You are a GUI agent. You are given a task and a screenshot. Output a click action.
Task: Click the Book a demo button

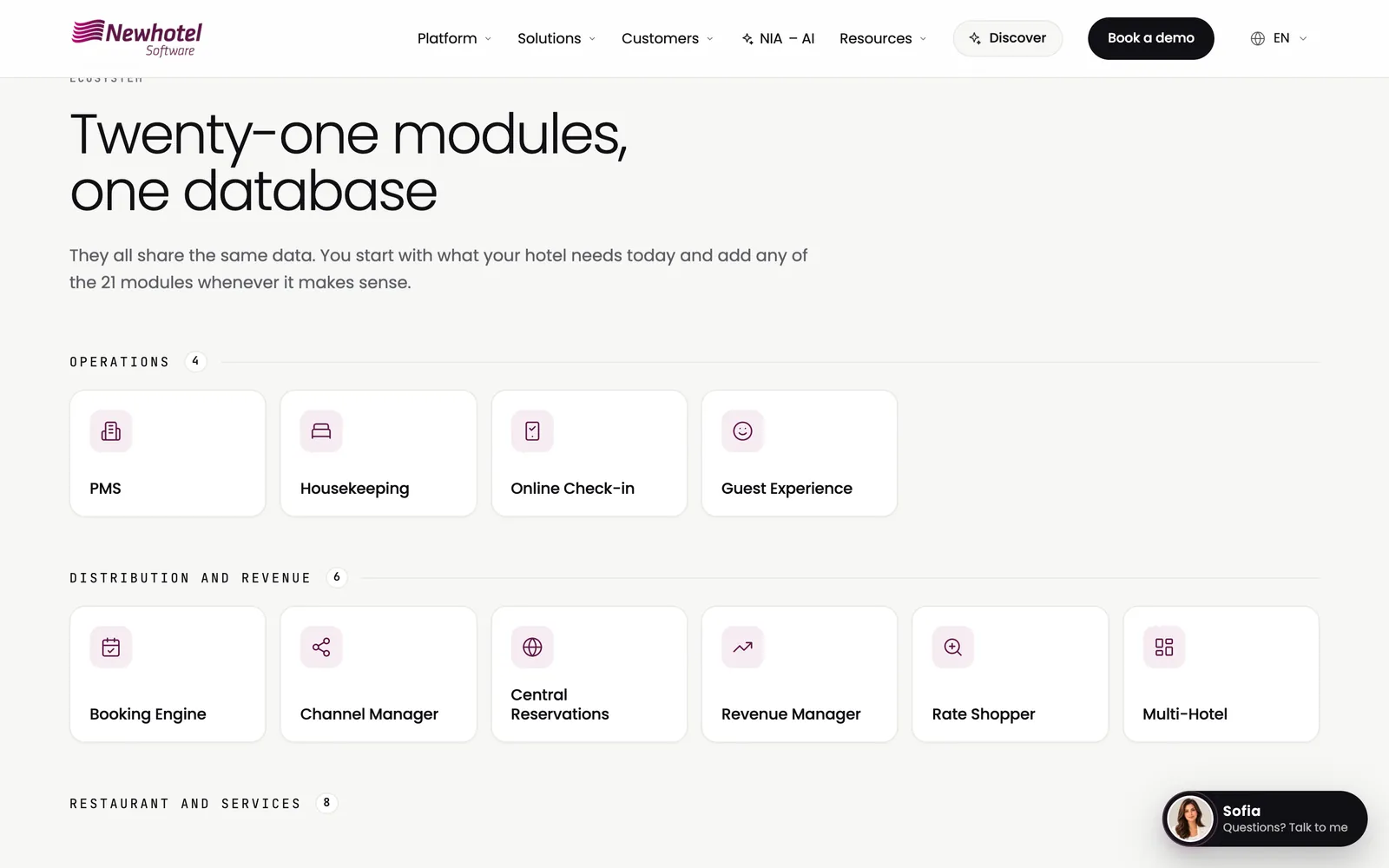coord(1151,38)
